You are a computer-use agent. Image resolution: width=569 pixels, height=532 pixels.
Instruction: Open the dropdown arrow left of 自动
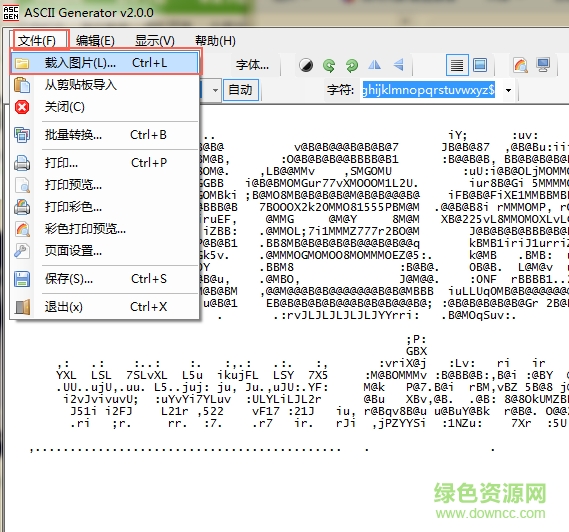[215, 90]
